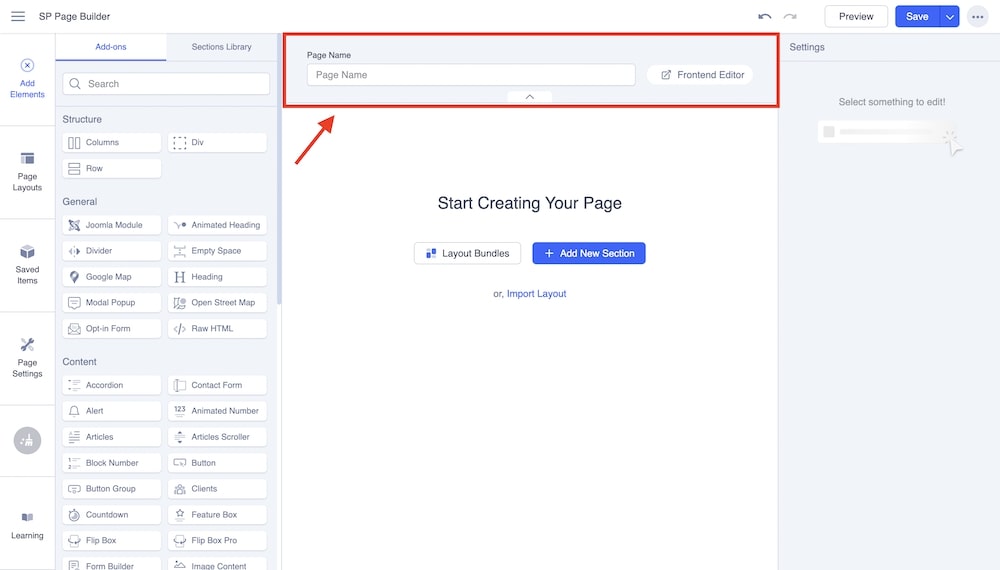The image size is (1000, 570).
Task: Click the Page Name input field
Action: tap(470, 75)
